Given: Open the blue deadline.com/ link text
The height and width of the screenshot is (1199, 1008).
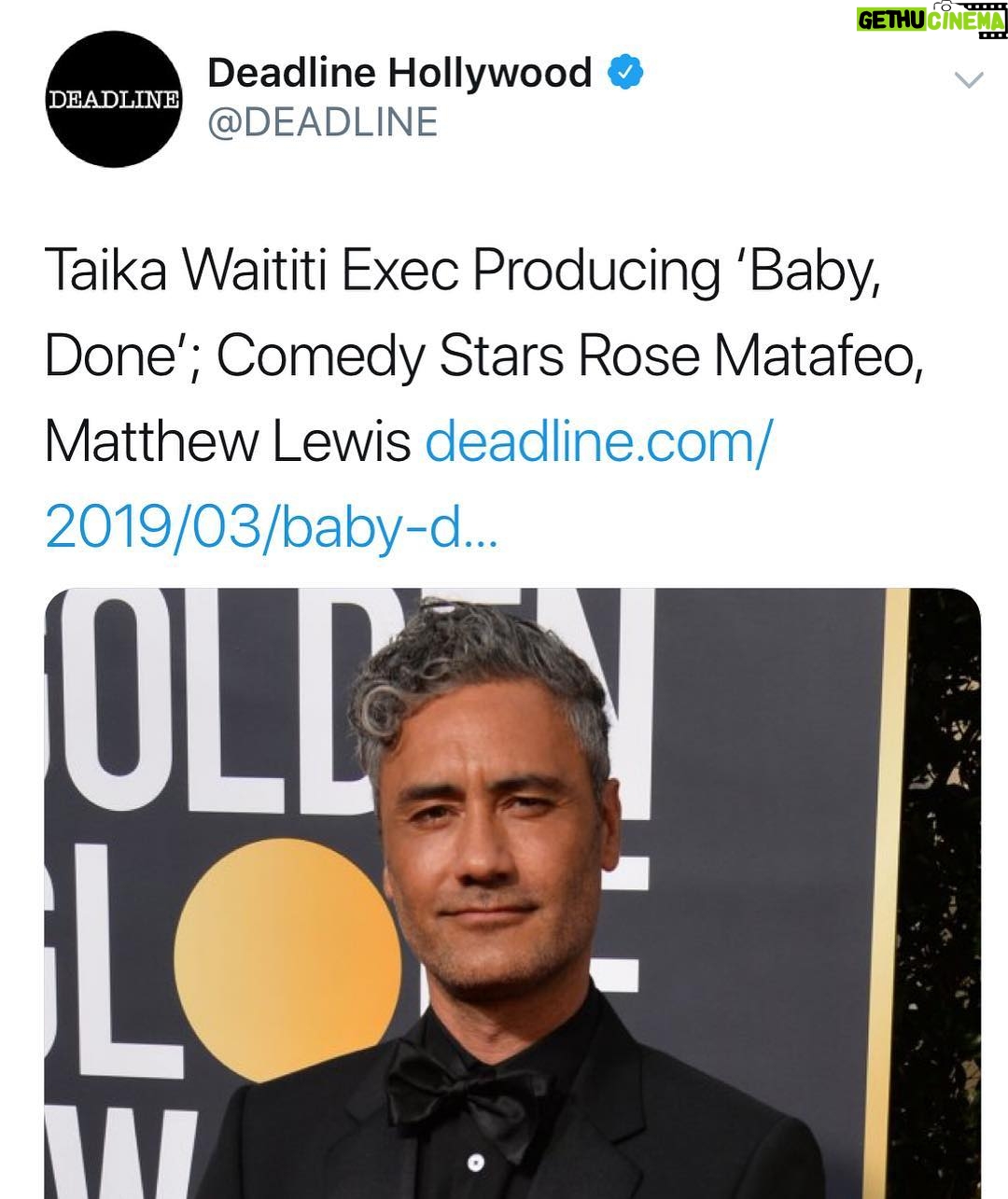Looking at the screenshot, I should click(x=597, y=441).
